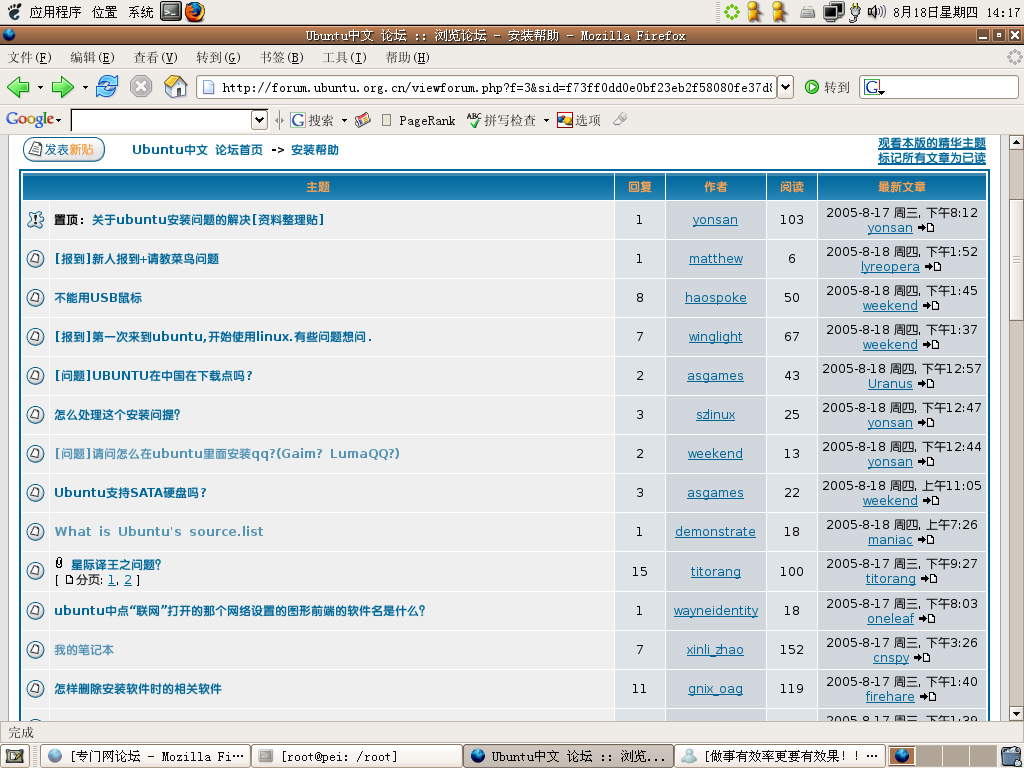Show the desktop using the bottom-panel icon

(x=15, y=756)
